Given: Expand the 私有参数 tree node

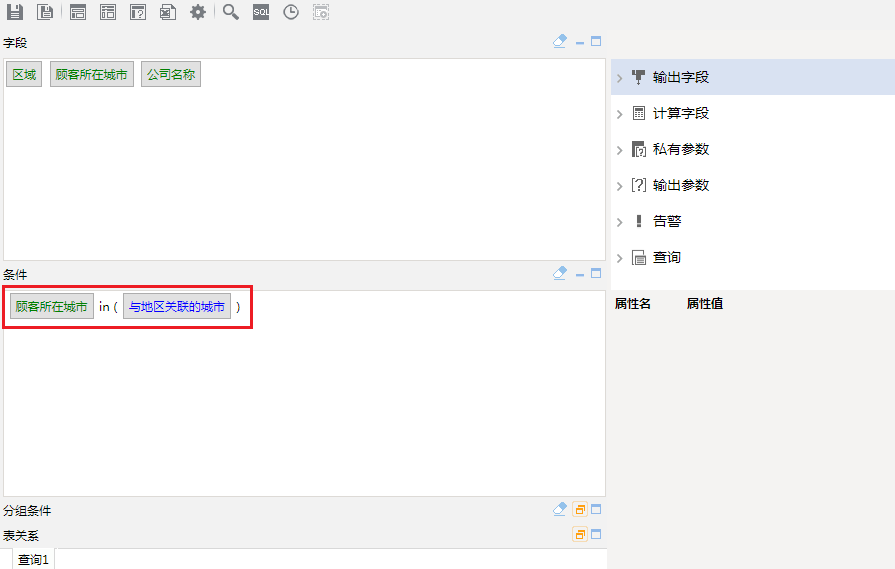Looking at the screenshot, I should click(620, 150).
